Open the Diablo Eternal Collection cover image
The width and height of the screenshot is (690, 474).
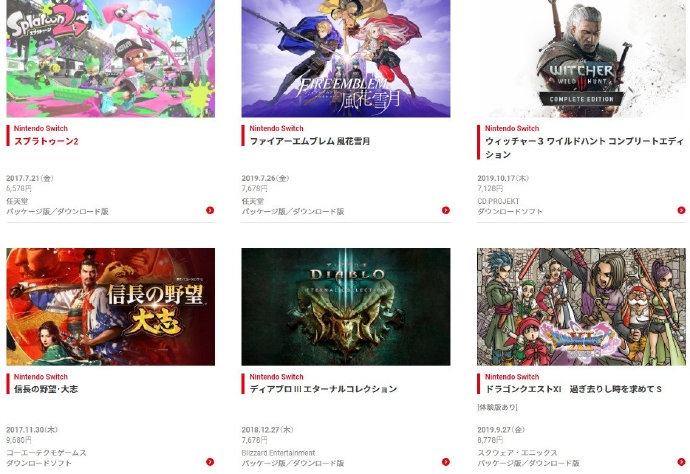346,307
